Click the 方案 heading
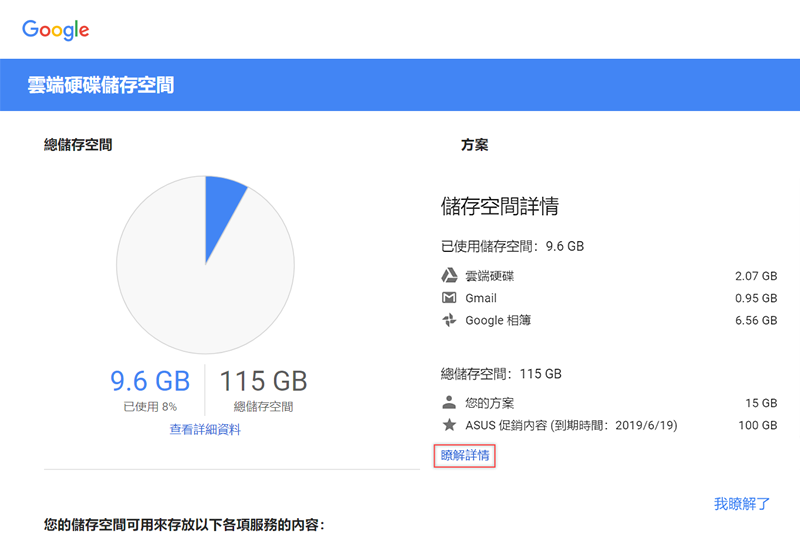800x533 pixels. [474, 145]
